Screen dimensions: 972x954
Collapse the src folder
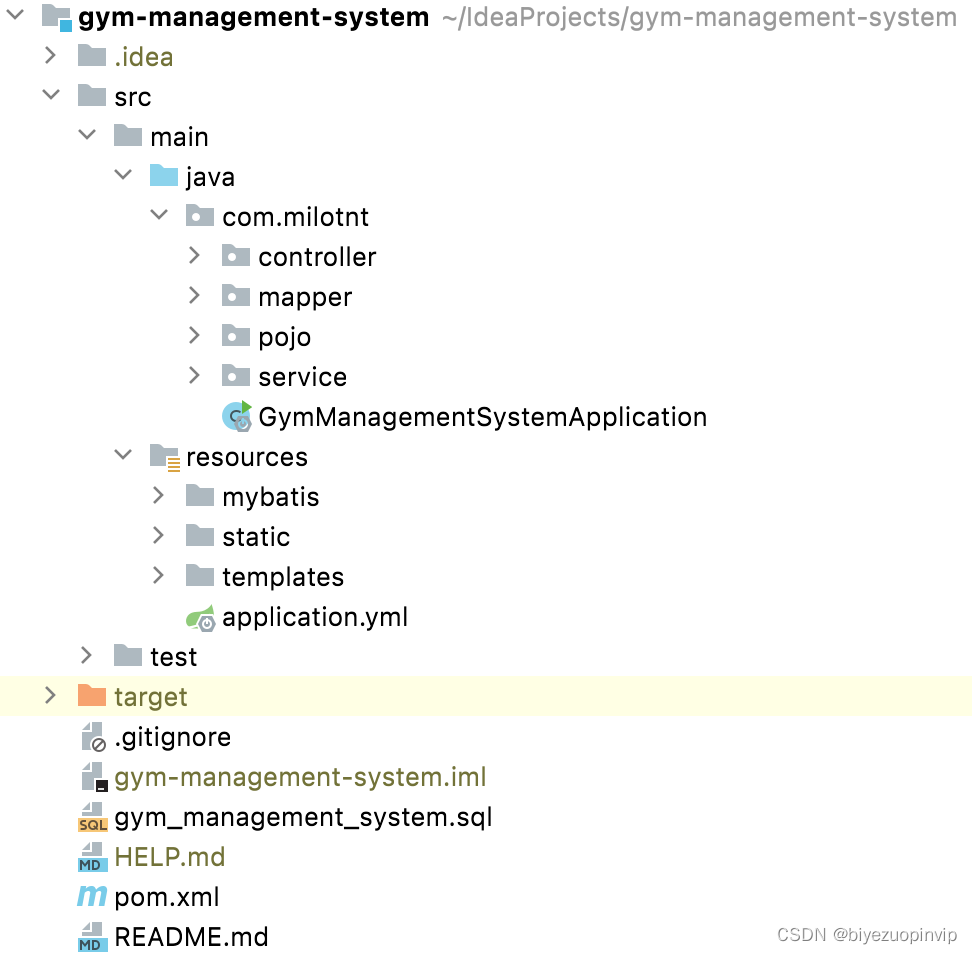point(51,95)
